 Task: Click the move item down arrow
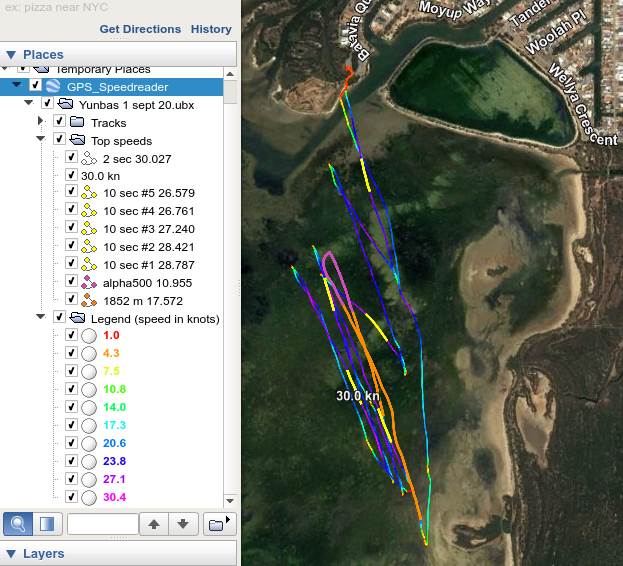182,524
